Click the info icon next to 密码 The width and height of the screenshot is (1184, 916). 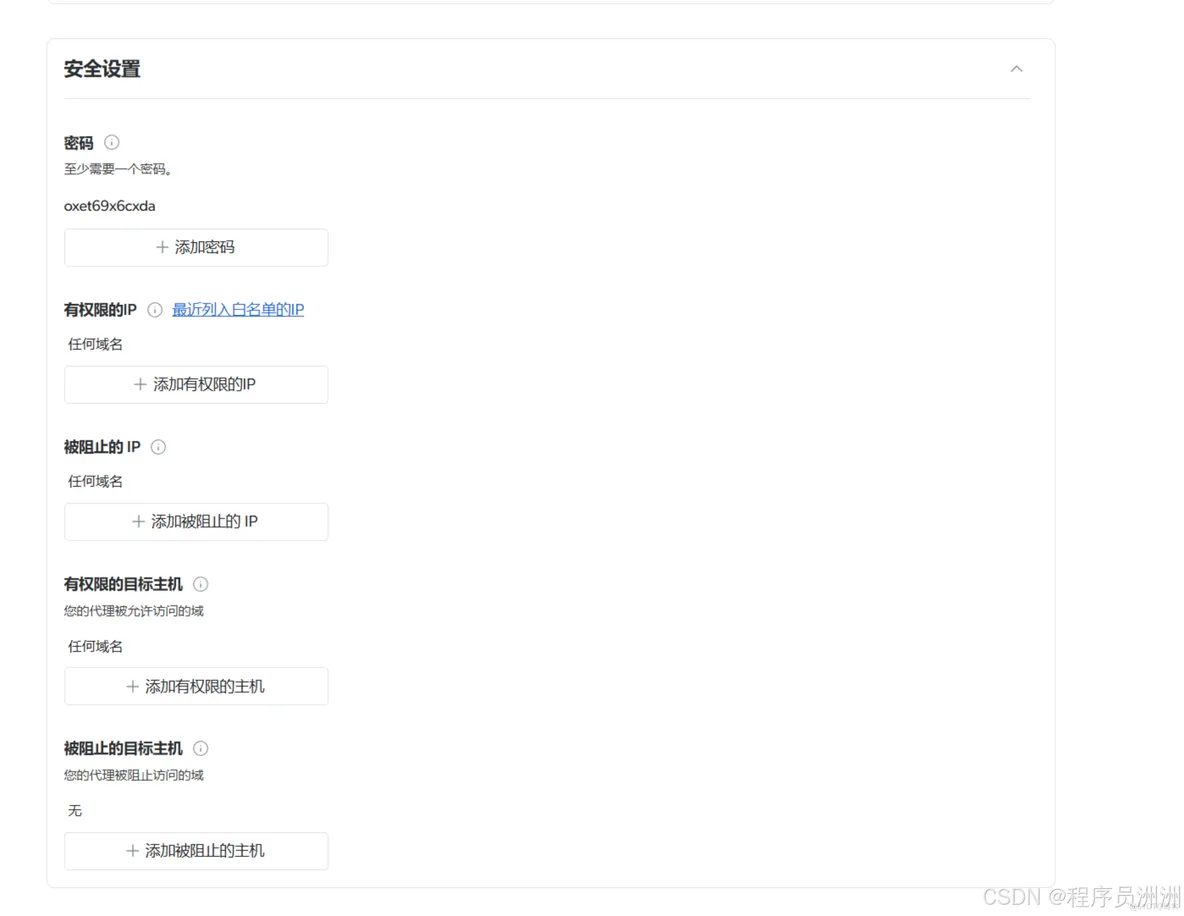112,142
